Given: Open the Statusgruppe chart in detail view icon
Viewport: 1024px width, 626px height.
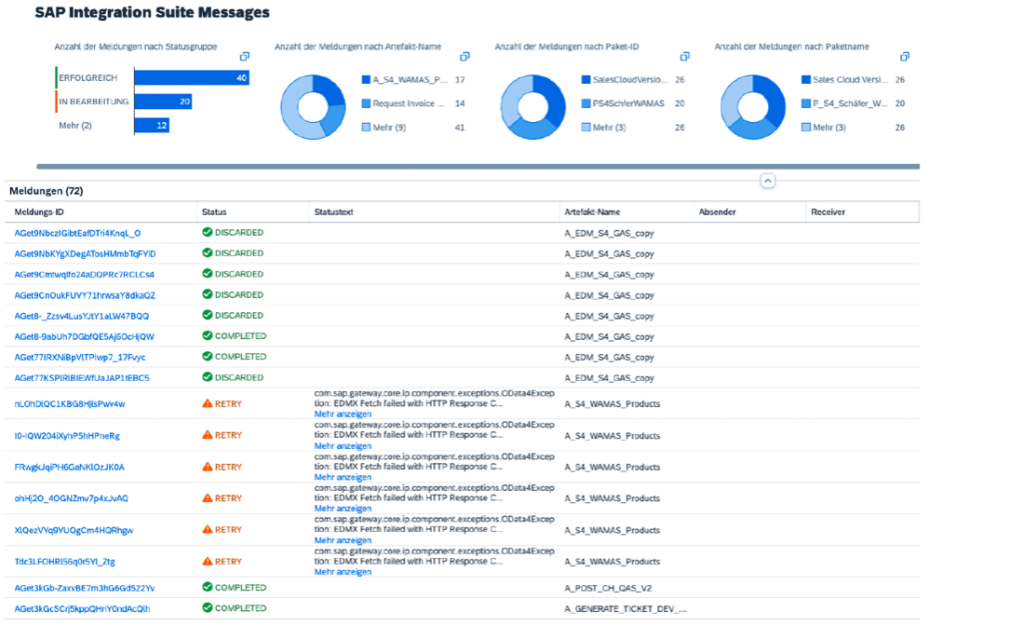Looking at the screenshot, I should click(x=244, y=57).
